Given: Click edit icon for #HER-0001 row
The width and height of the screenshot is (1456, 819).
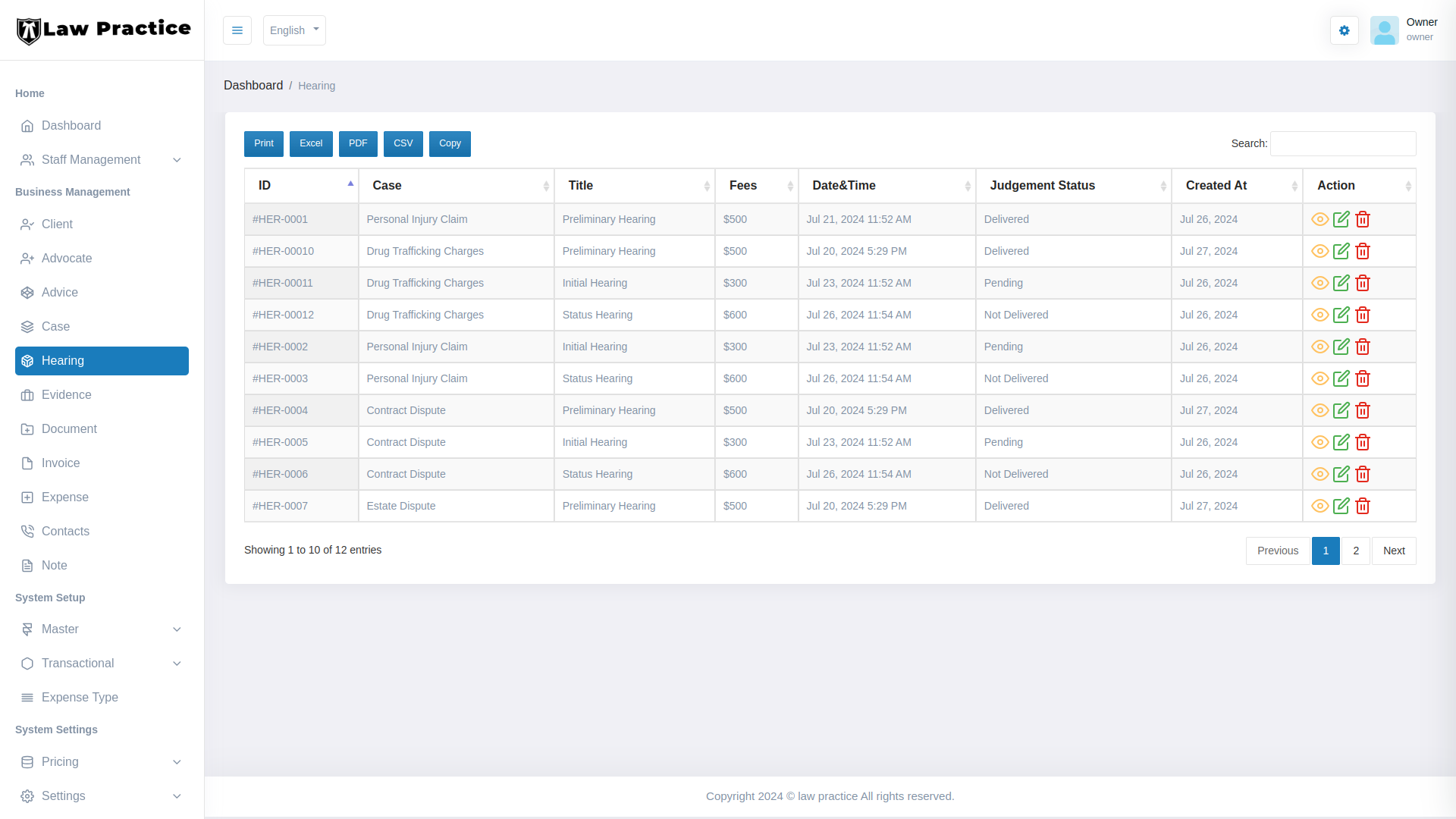Looking at the screenshot, I should [x=1341, y=219].
